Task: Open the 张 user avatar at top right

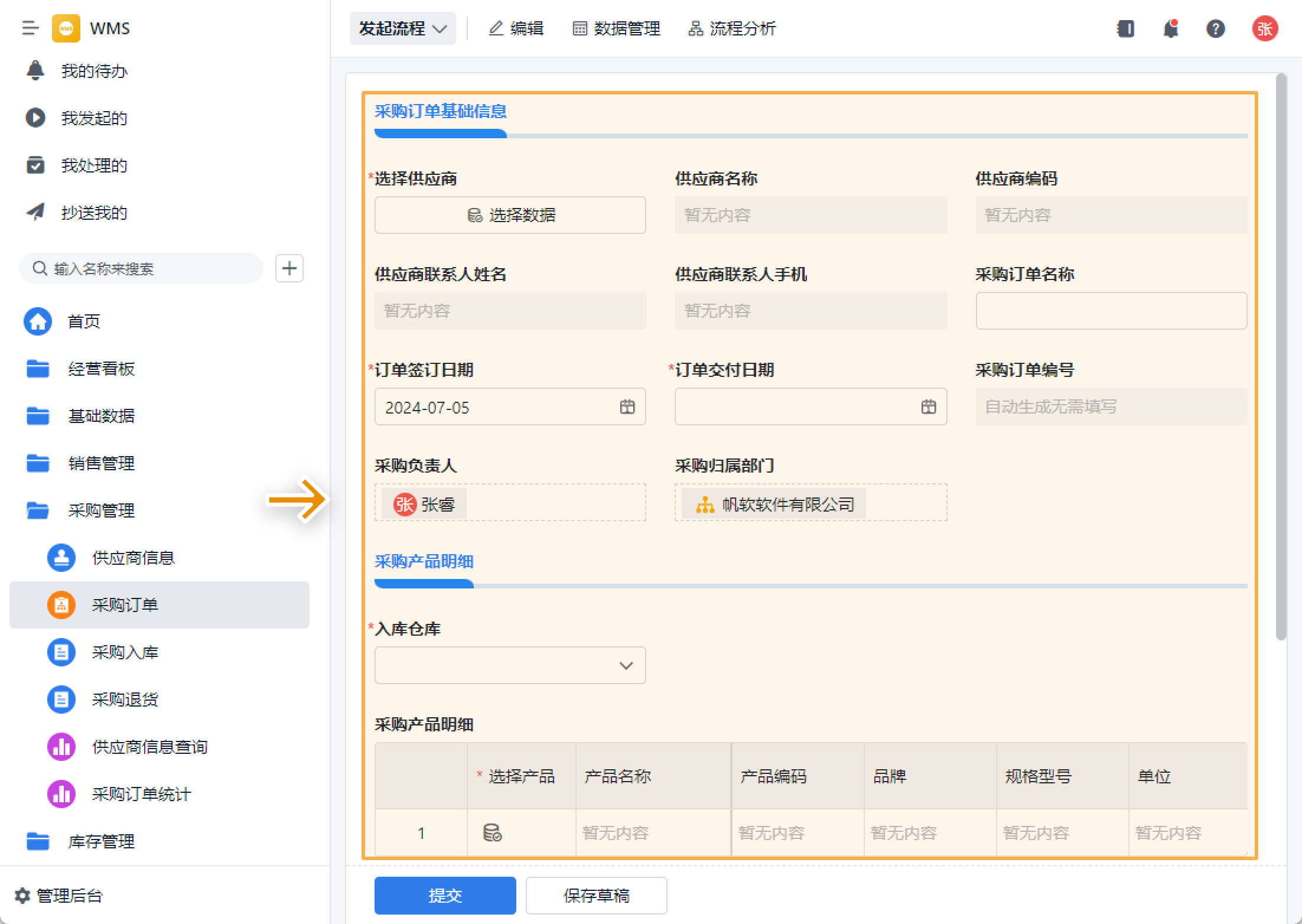Action: 1265,28
